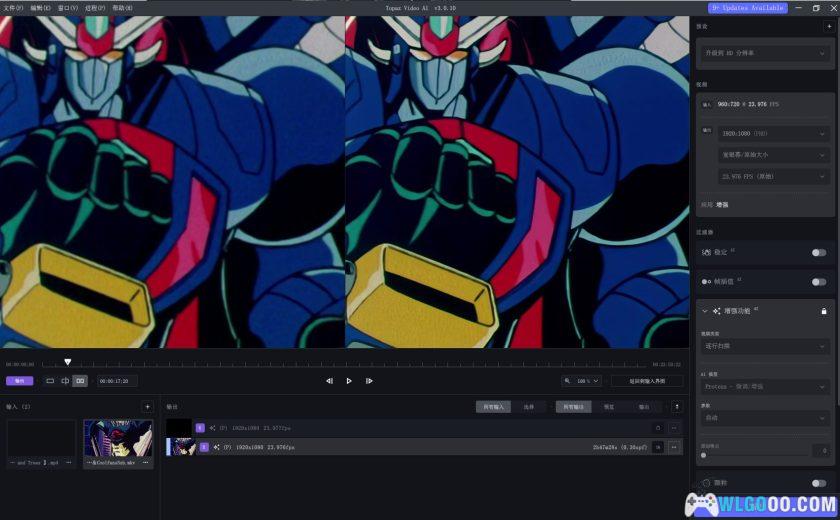Click the plus icon to add input
The height and width of the screenshot is (520, 840).
[x=147, y=407]
